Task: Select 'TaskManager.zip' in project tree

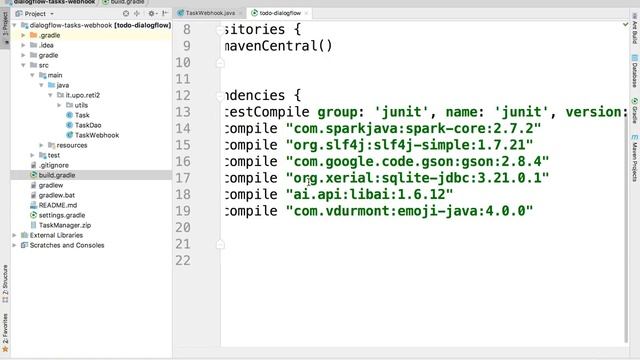Action: tap(65, 225)
